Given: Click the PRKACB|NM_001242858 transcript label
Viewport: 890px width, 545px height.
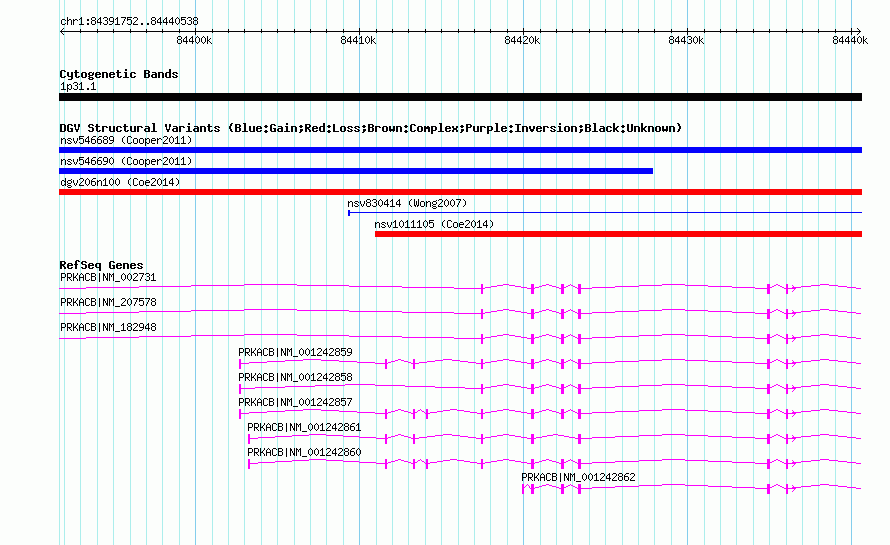Looking at the screenshot, I should click(x=295, y=378).
